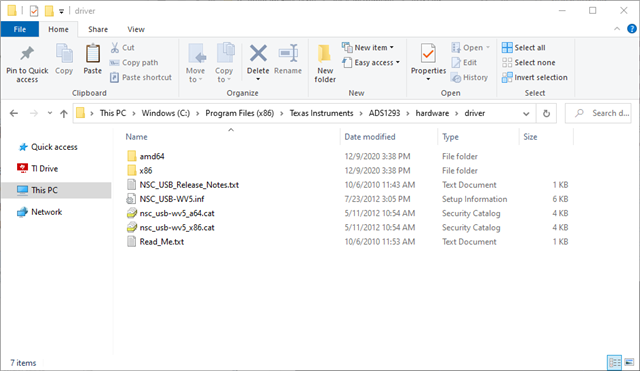Select the amd64 folder
The height and width of the screenshot is (371, 640).
click(151, 156)
